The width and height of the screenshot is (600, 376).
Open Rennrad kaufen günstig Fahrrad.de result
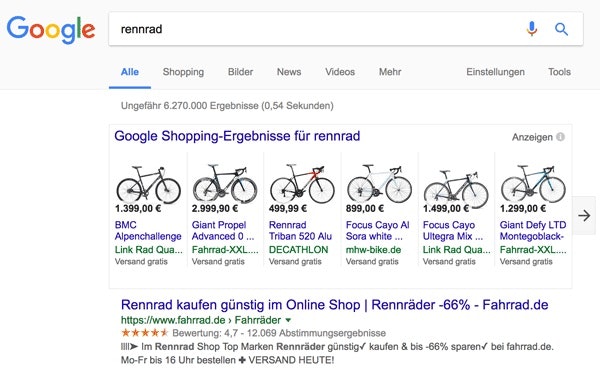coord(334,305)
